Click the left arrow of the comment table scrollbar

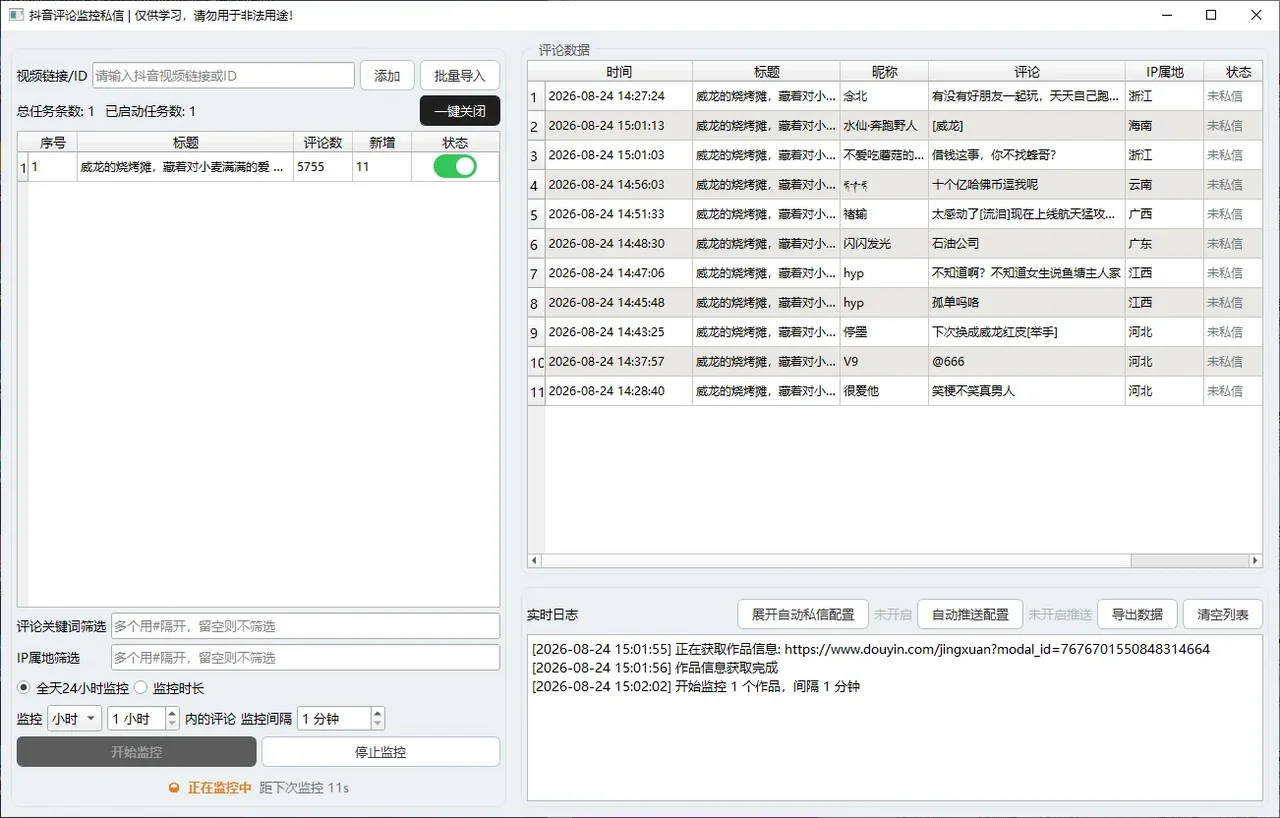point(534,561)
